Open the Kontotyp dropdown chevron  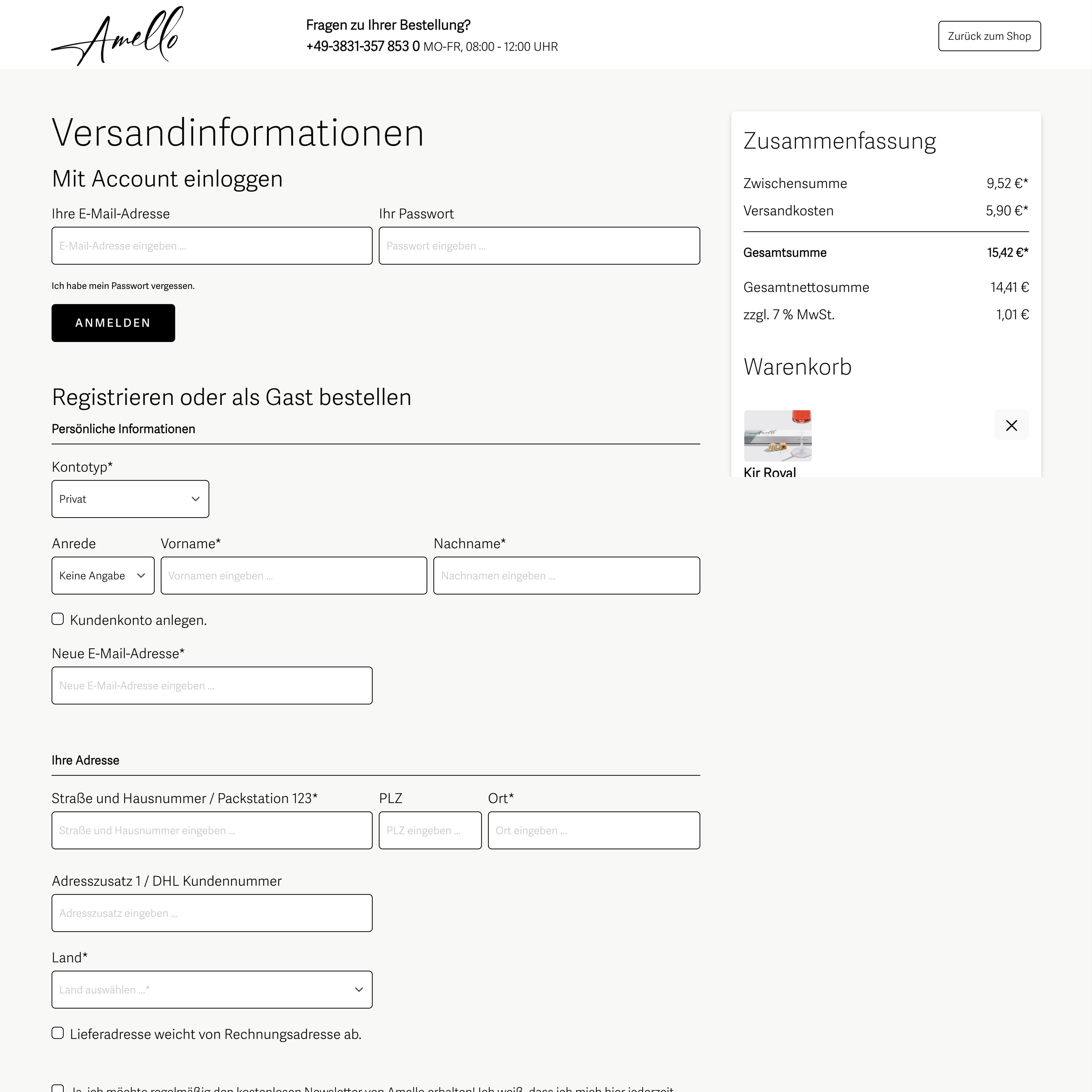196,498
